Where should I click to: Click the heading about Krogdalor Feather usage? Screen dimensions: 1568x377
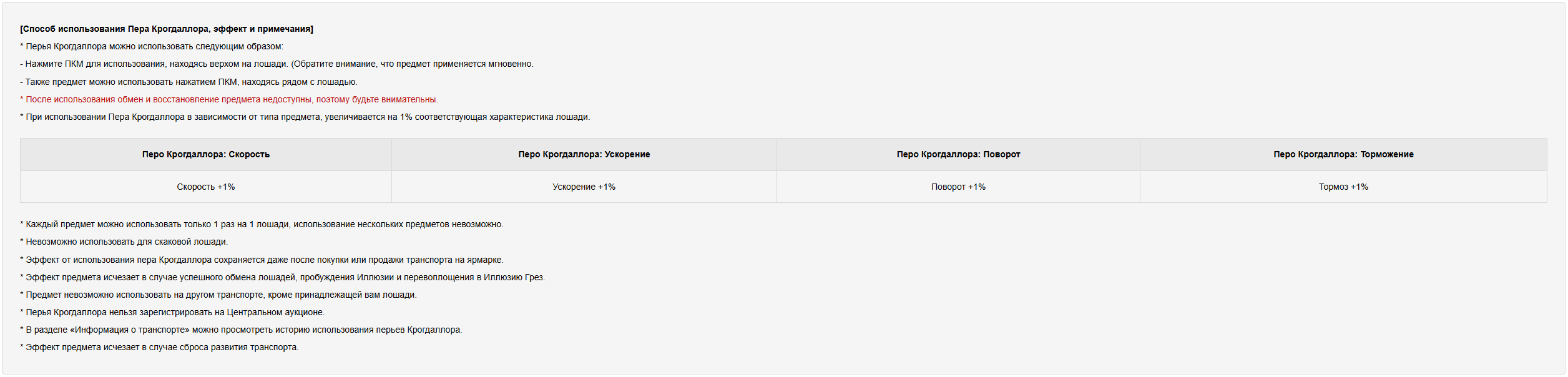click(167, 29)
